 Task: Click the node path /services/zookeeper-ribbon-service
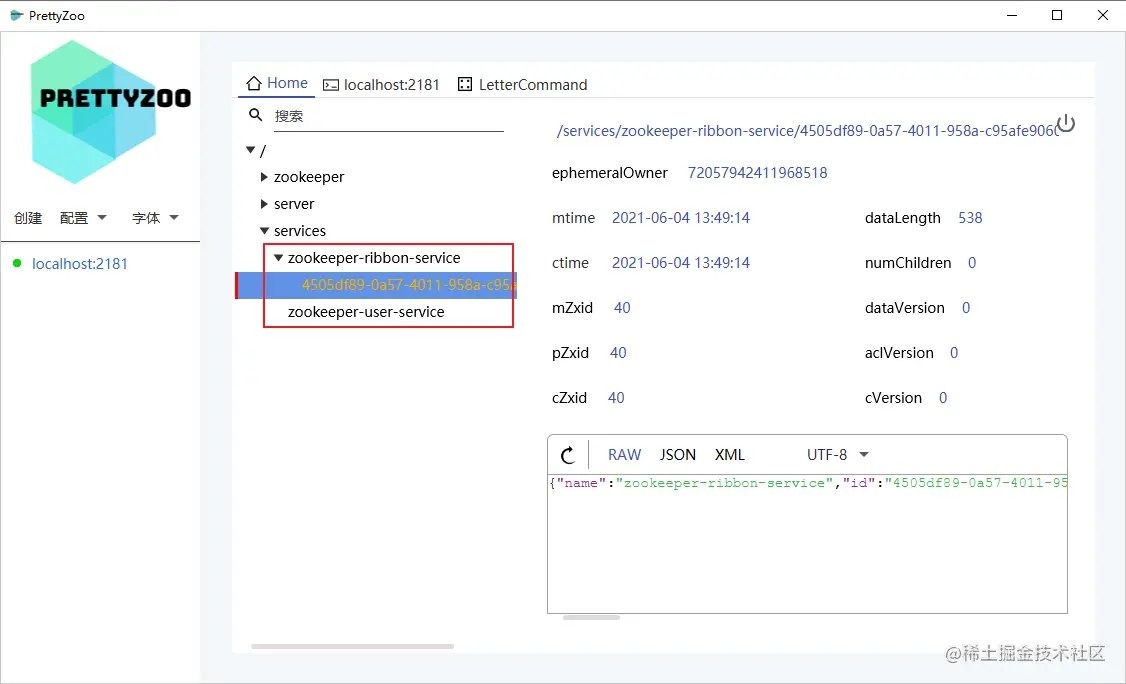click(807, 131)
